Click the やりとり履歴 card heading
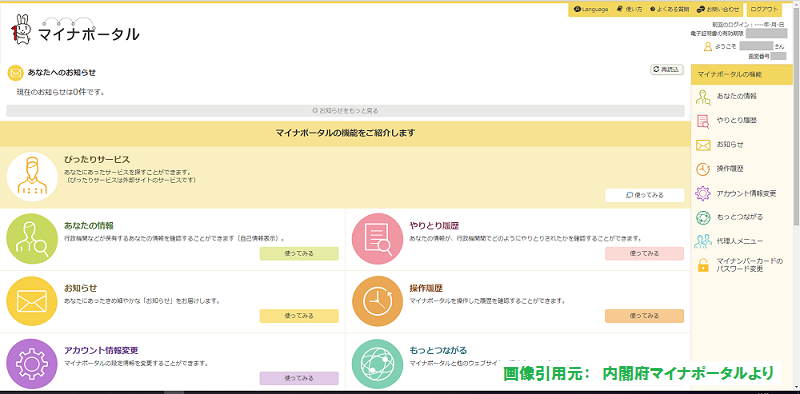 pyautogui.click(x=434, y=225)
